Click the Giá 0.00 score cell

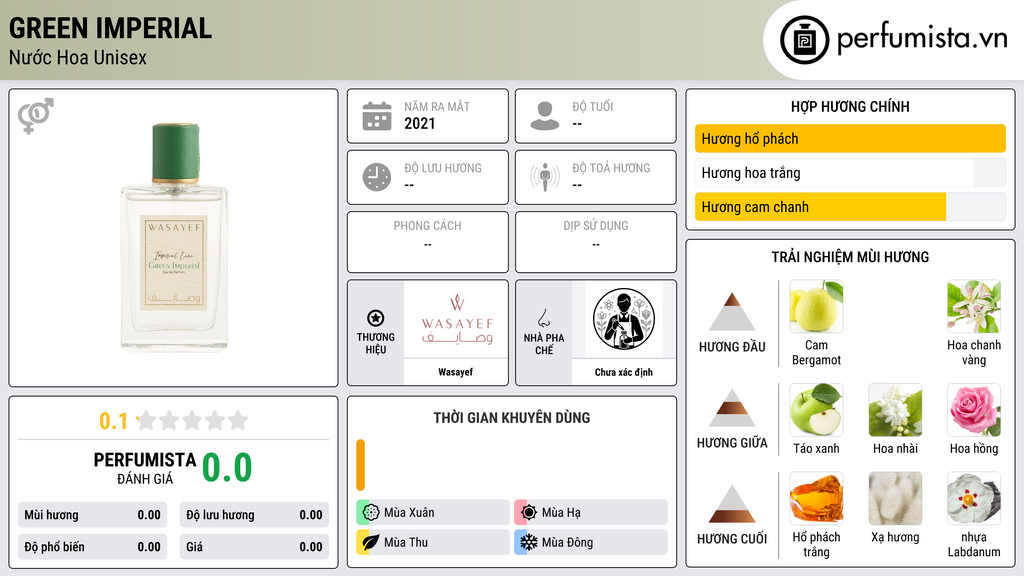click(254, 547)
